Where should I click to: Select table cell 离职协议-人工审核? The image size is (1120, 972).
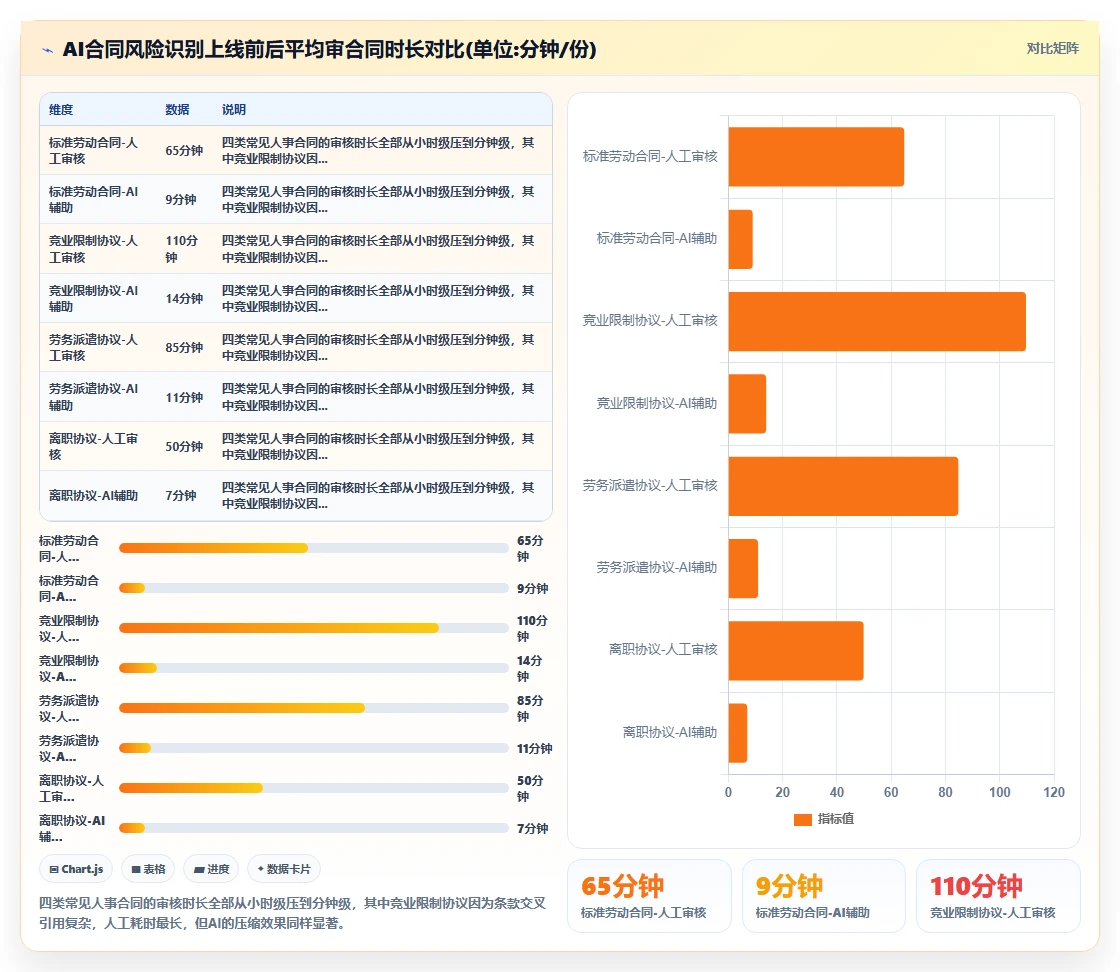(93, 446)
